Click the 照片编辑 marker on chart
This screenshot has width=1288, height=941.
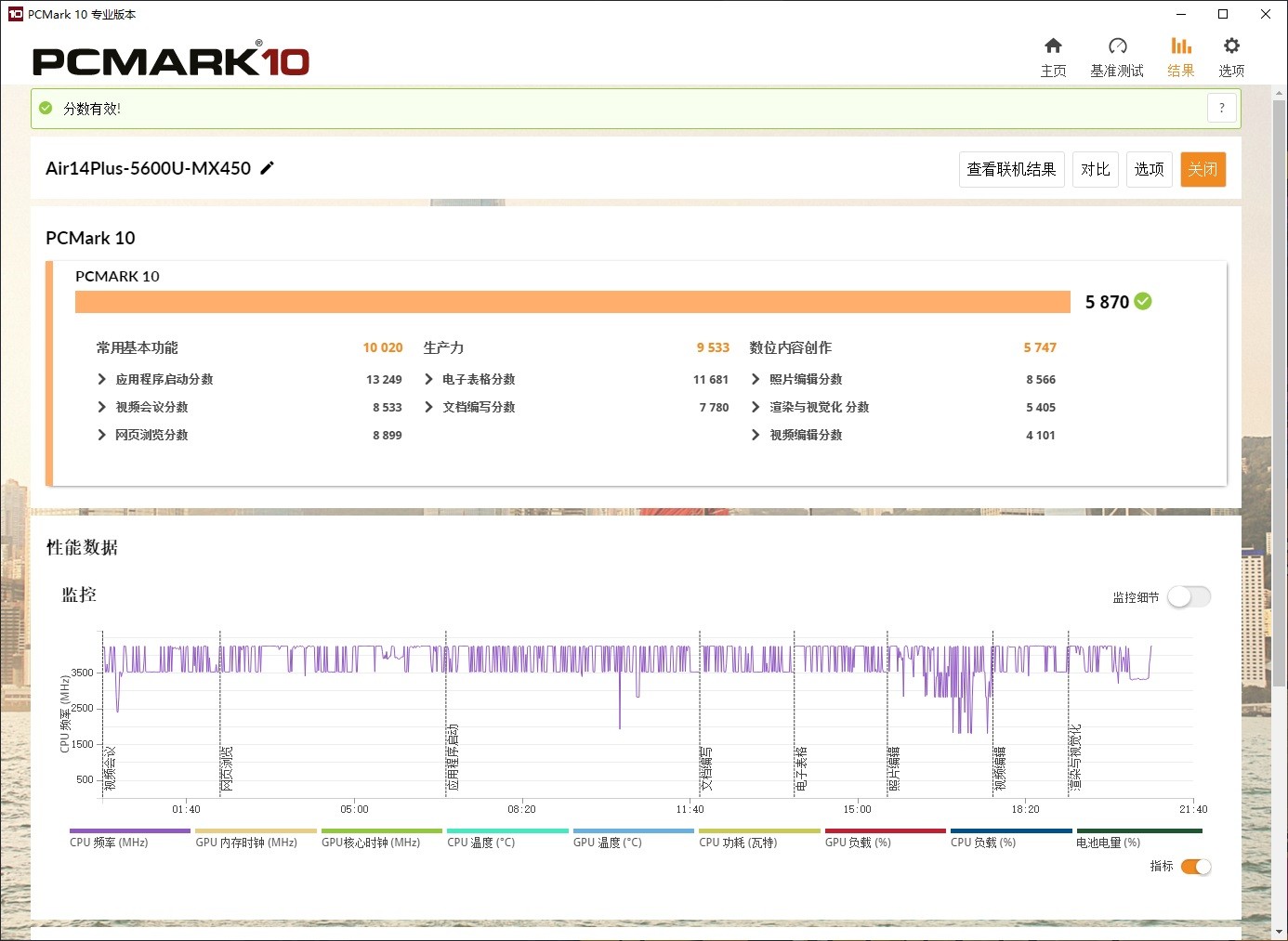click(x=894, y=768)
